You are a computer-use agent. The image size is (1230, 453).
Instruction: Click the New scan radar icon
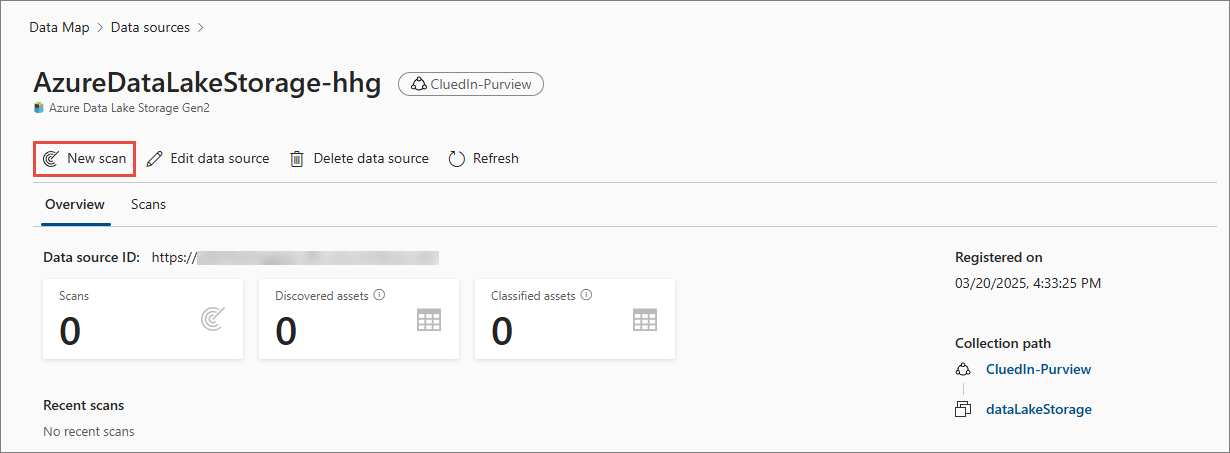click(51, 158)
